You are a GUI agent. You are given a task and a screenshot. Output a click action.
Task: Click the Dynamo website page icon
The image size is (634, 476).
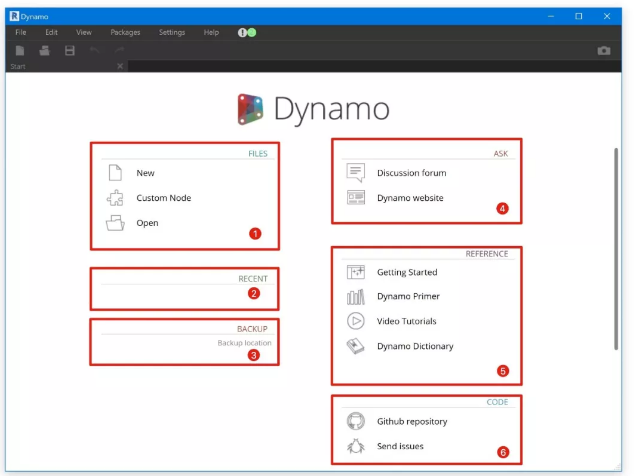coord(356,198)
